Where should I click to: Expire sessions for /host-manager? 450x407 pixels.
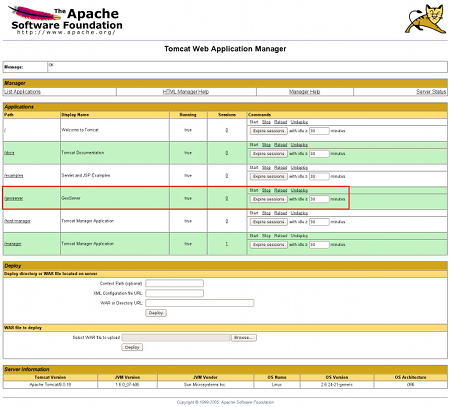[269, 222]
